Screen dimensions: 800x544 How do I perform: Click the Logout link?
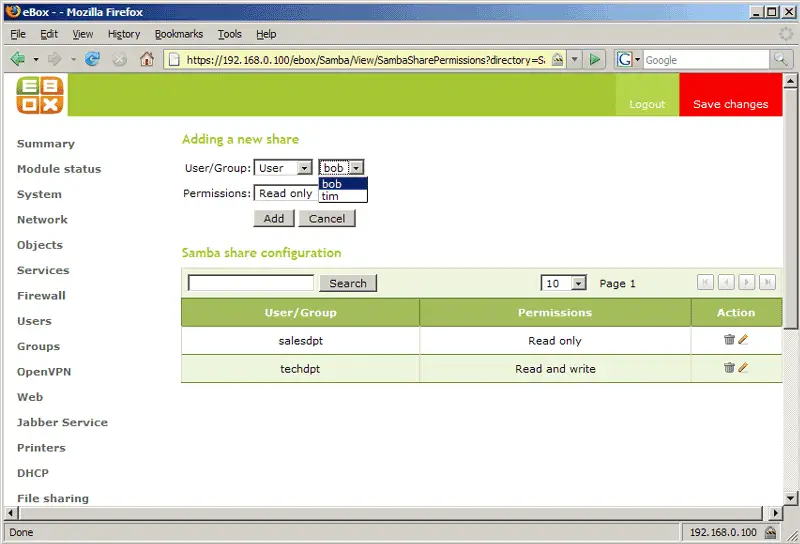[x=647, y=104]
